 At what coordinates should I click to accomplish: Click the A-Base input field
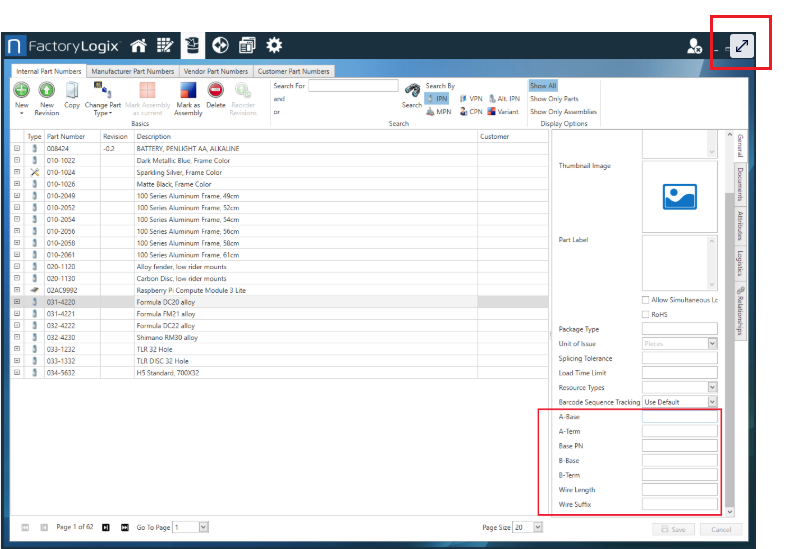(680, 417)
